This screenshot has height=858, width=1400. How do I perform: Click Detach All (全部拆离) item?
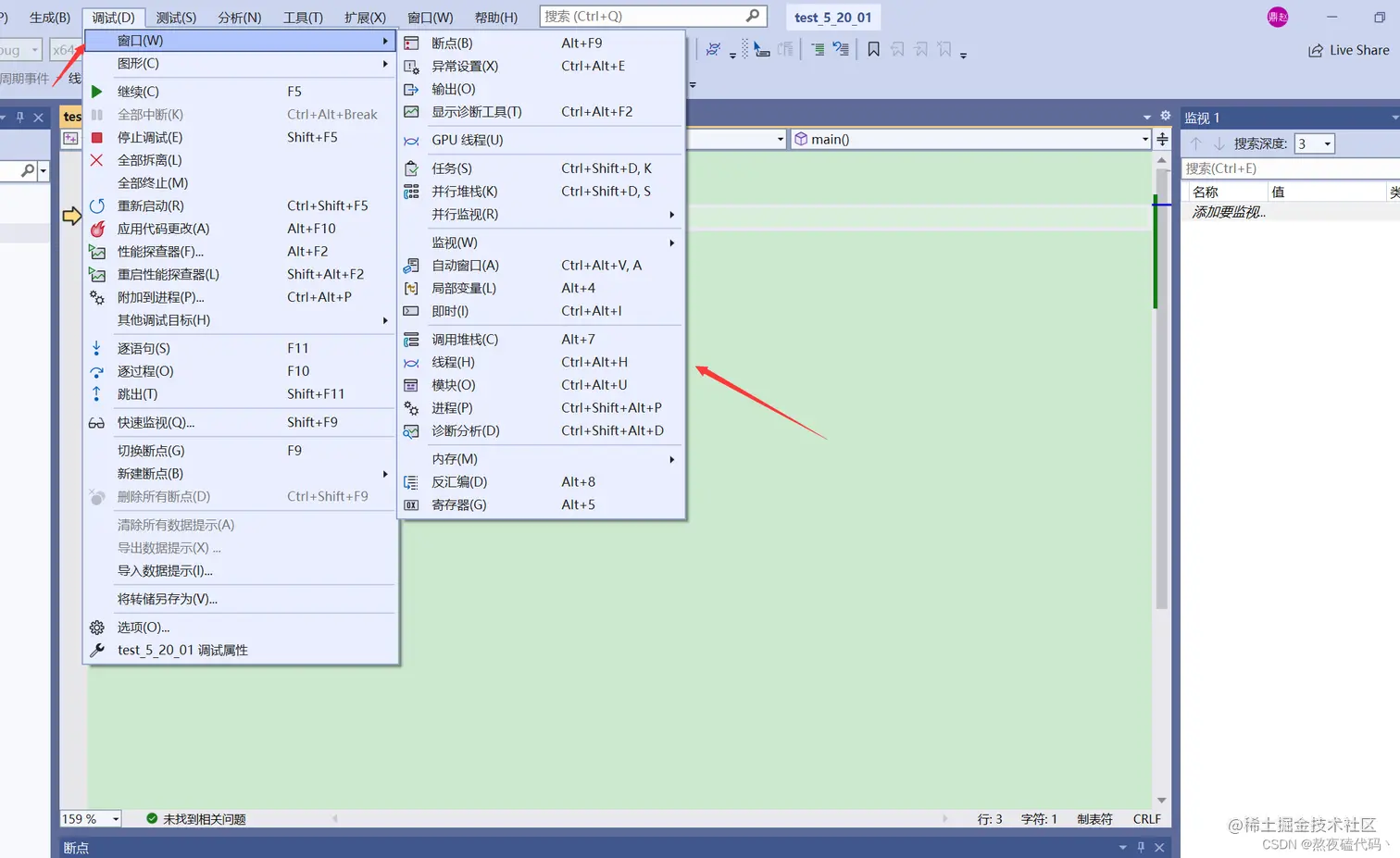tap(241, 160)
